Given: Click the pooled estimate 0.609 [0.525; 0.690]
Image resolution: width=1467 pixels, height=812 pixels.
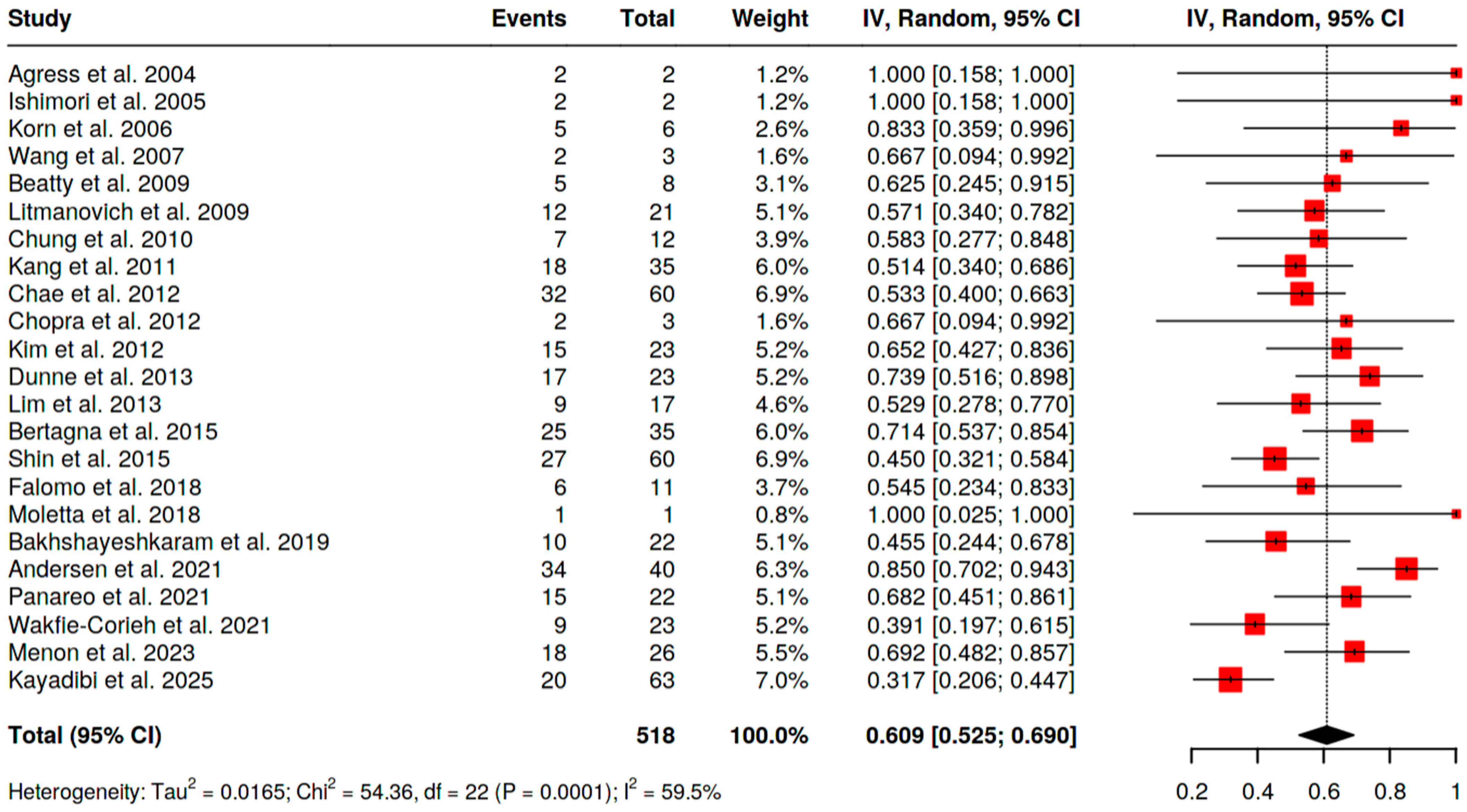Looking at the screenshot, I should coord(971,735).
